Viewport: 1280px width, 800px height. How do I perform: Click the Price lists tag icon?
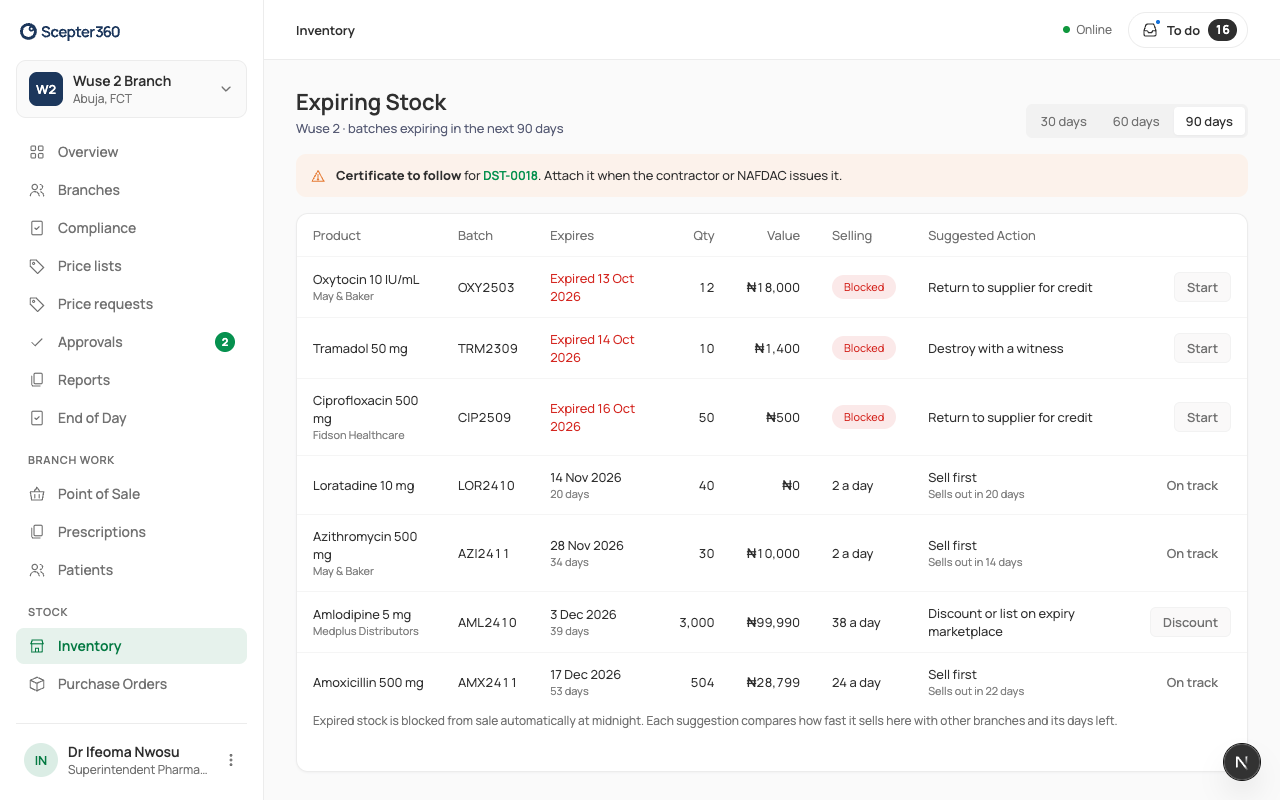(x=37, y=266)
